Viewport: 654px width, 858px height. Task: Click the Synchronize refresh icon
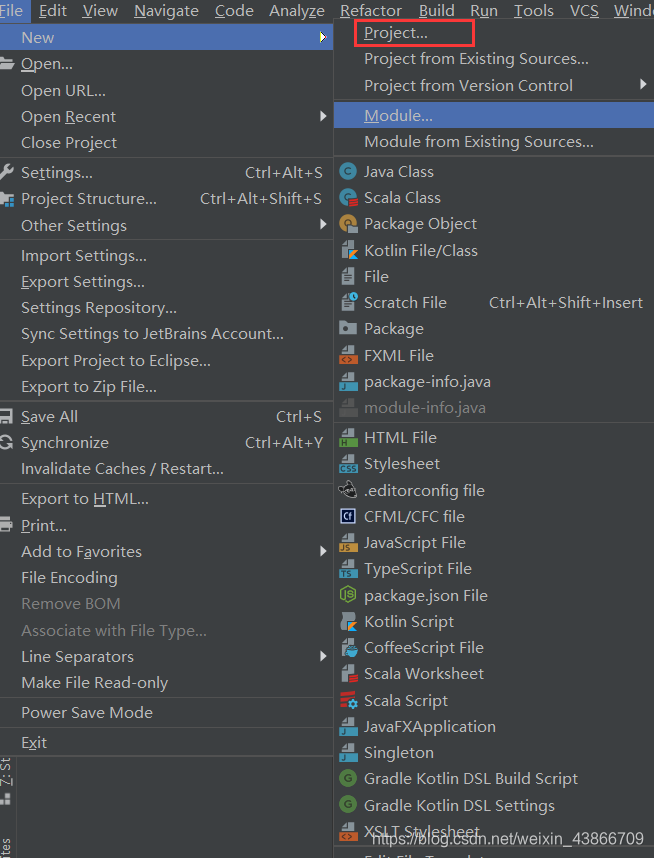(6, 442)
